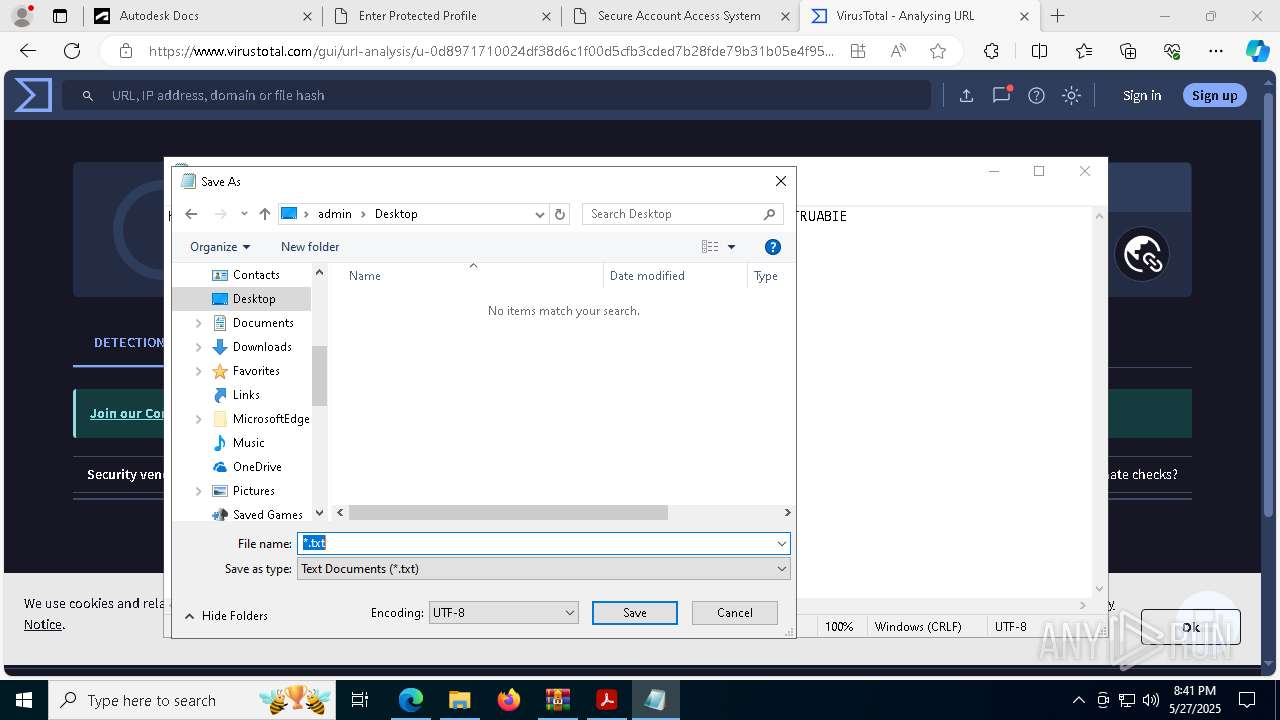This screenshot has height=720, width=1280.
Task: Toggle VirusTotal light/dark theme icon
Action: tap(1071, 95)
